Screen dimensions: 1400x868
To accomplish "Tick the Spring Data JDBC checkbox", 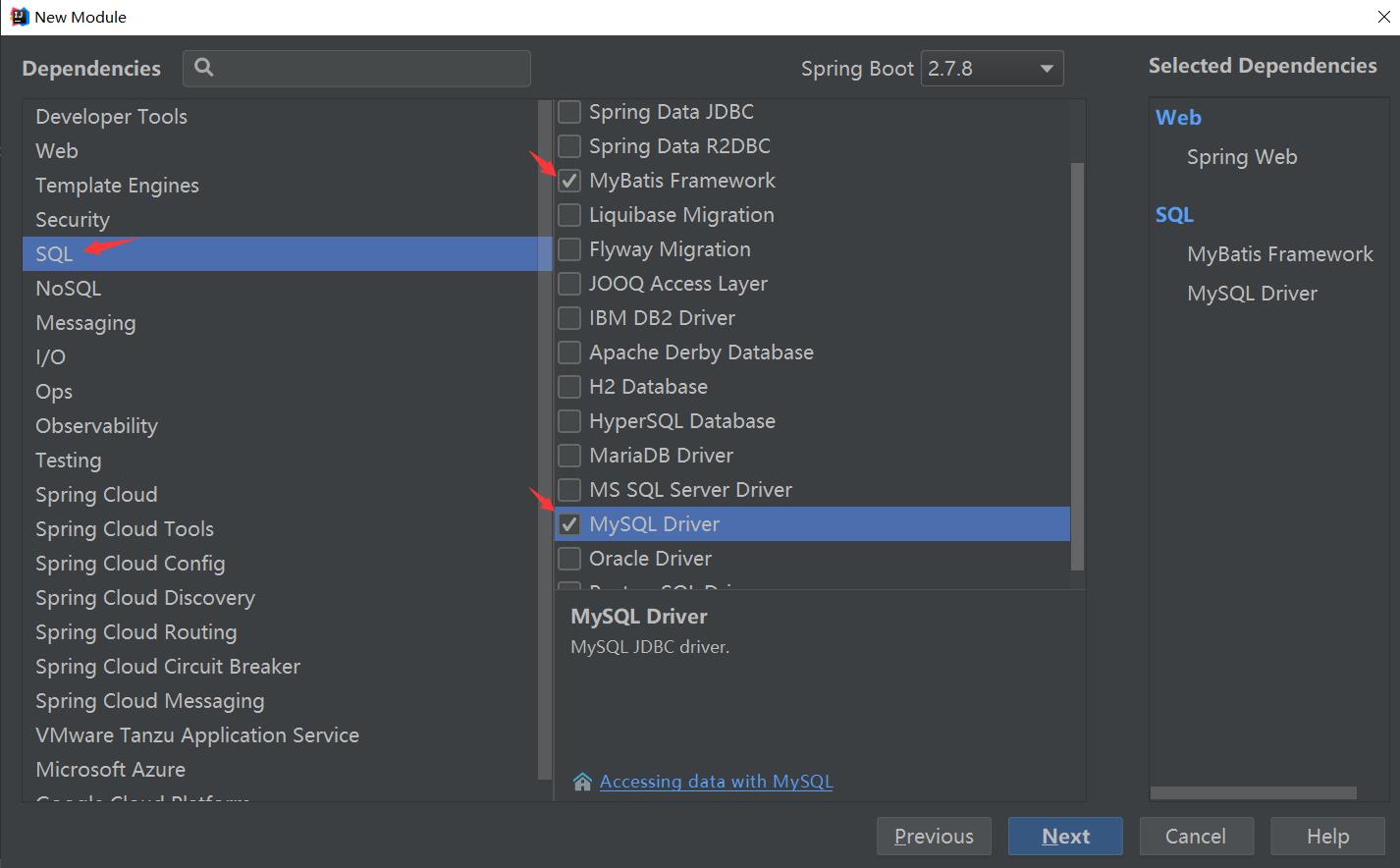I will (x=569, y=112).
